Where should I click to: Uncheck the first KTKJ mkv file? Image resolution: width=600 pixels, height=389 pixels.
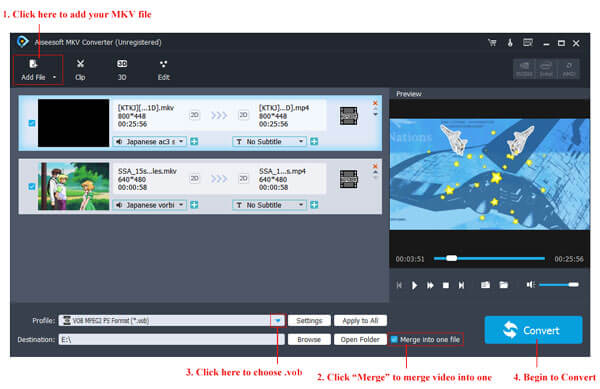(32, 123)
